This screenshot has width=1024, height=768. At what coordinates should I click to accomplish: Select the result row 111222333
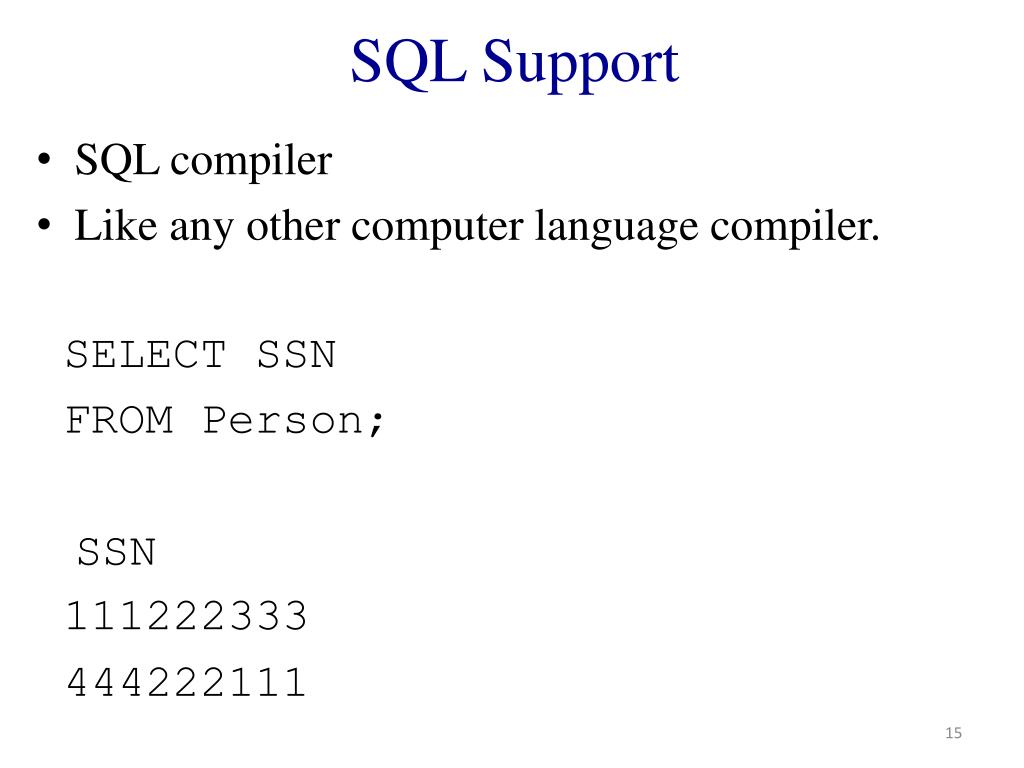point(186,616)
